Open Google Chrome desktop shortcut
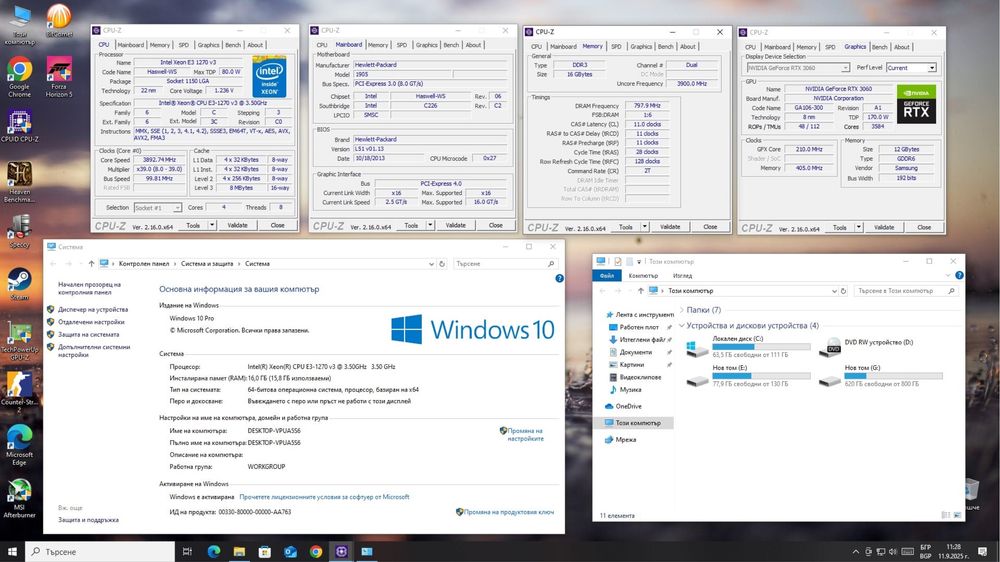The height and width of the screenshot is (562, 1000). pos(19,77)
